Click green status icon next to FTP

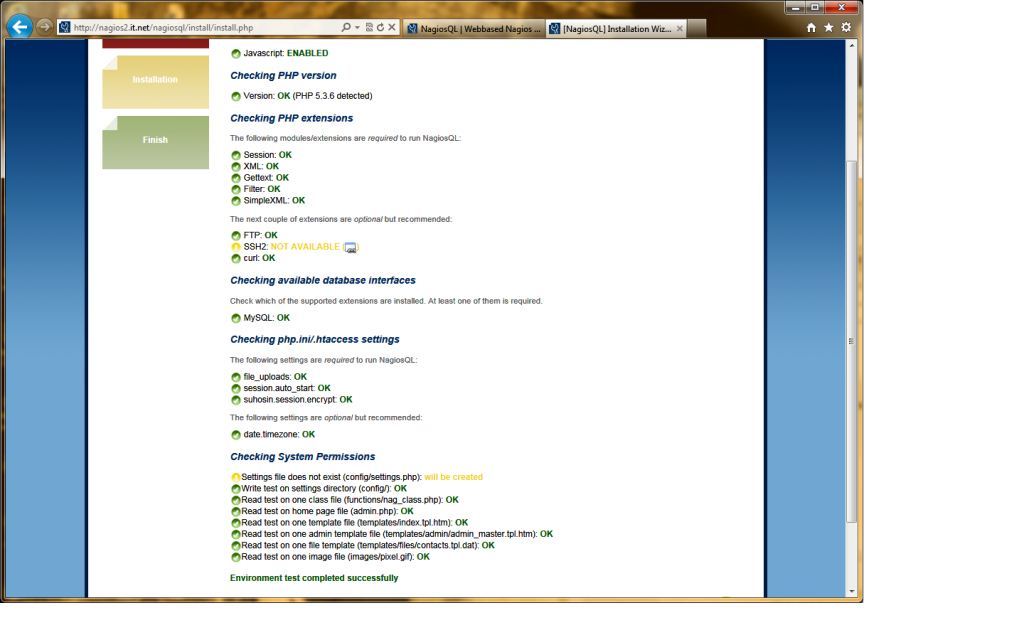click(x=236, y=235)
